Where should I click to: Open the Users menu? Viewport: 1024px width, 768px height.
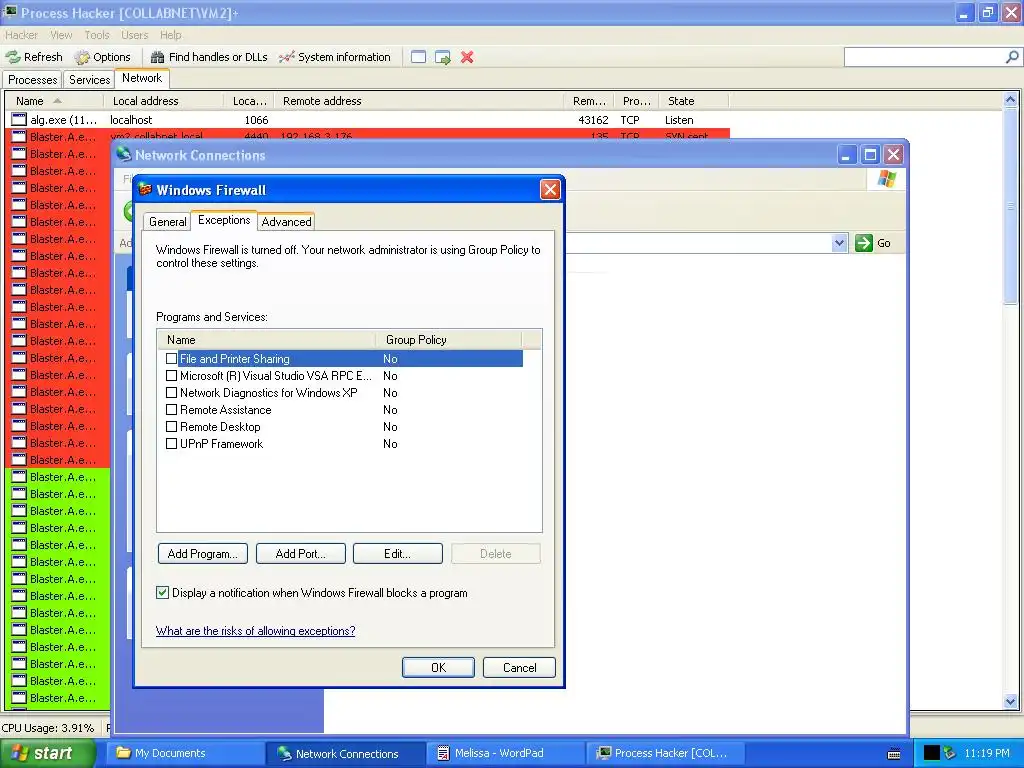coord(135,35)
